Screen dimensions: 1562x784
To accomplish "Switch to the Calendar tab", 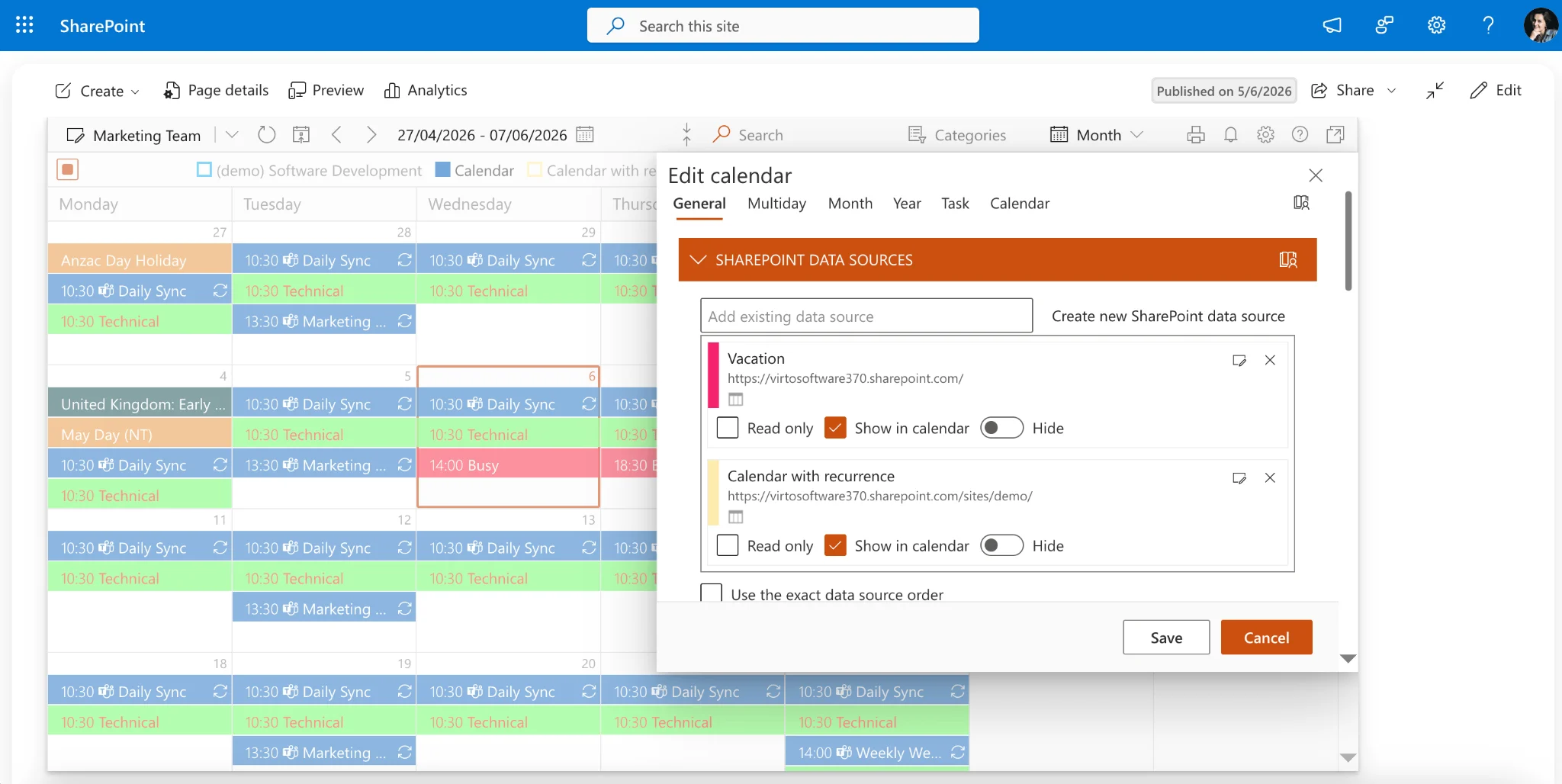I will (1020, 204).
